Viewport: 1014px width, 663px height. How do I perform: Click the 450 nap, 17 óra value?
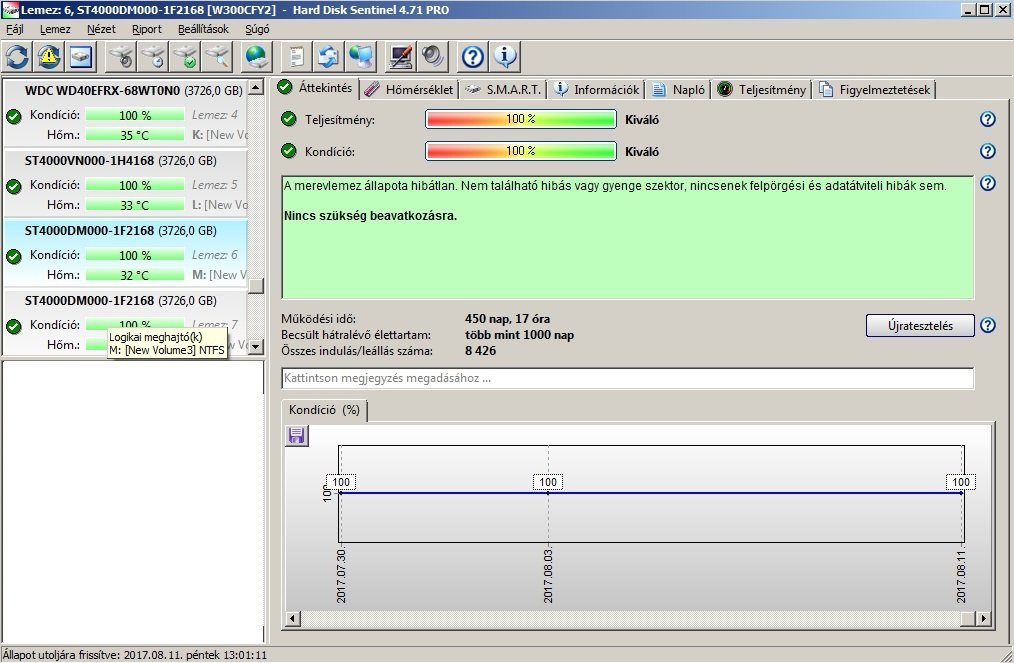coord(507,319)
